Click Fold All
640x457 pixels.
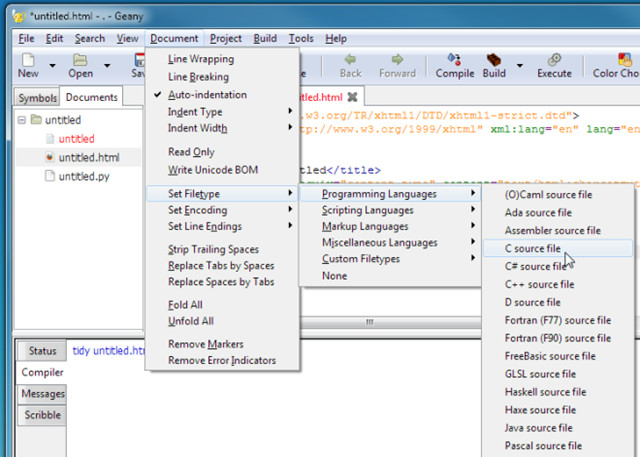(222, 305)
